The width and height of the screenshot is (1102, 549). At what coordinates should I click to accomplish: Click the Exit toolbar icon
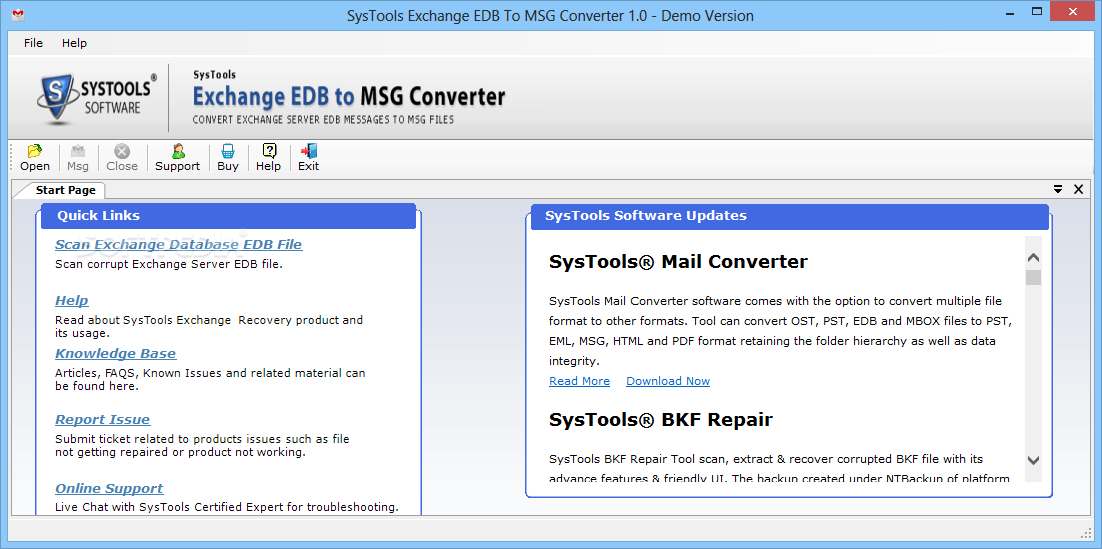[x=308, y=157]
